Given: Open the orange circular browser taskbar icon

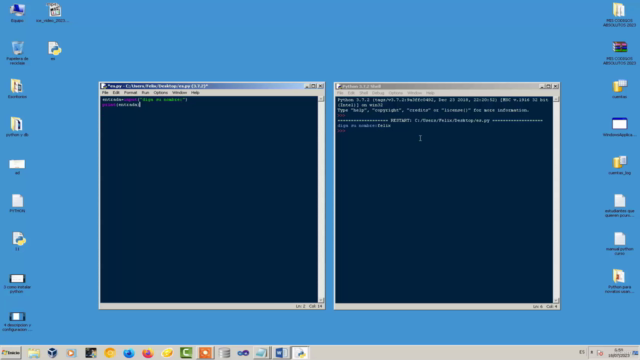Looking at the screenshot, I should pos(110,353).
